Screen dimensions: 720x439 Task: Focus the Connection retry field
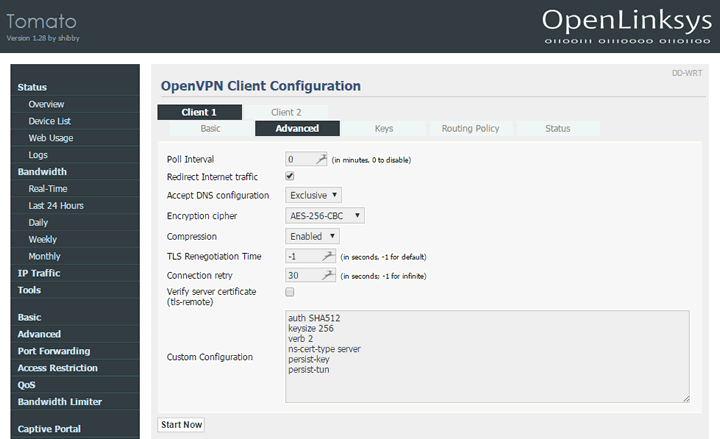click(310, 276)
